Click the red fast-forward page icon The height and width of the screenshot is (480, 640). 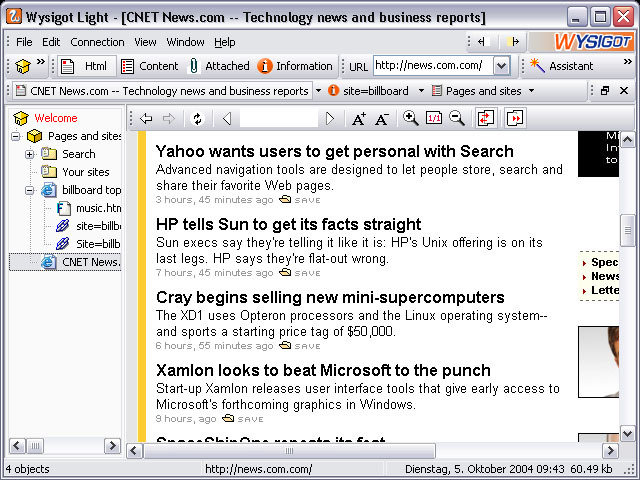tap(515, 118)
